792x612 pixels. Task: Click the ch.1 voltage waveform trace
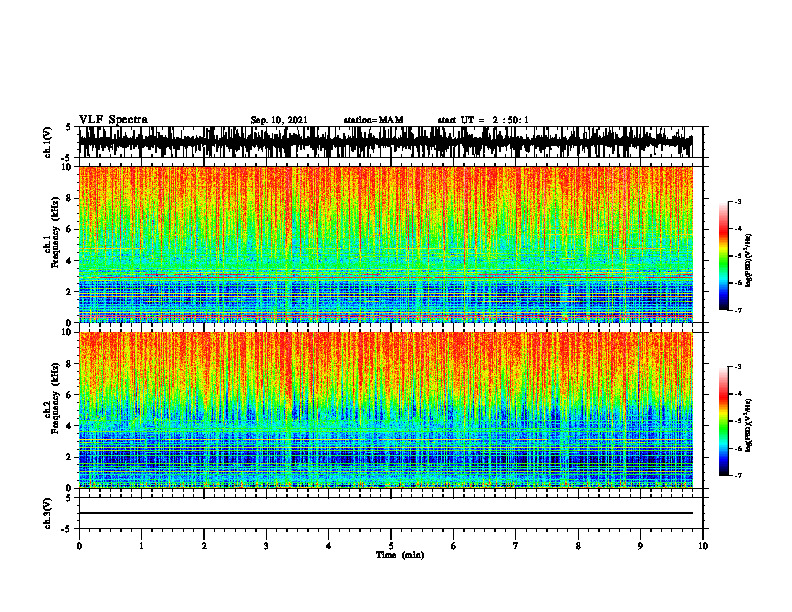pos(385,142)
